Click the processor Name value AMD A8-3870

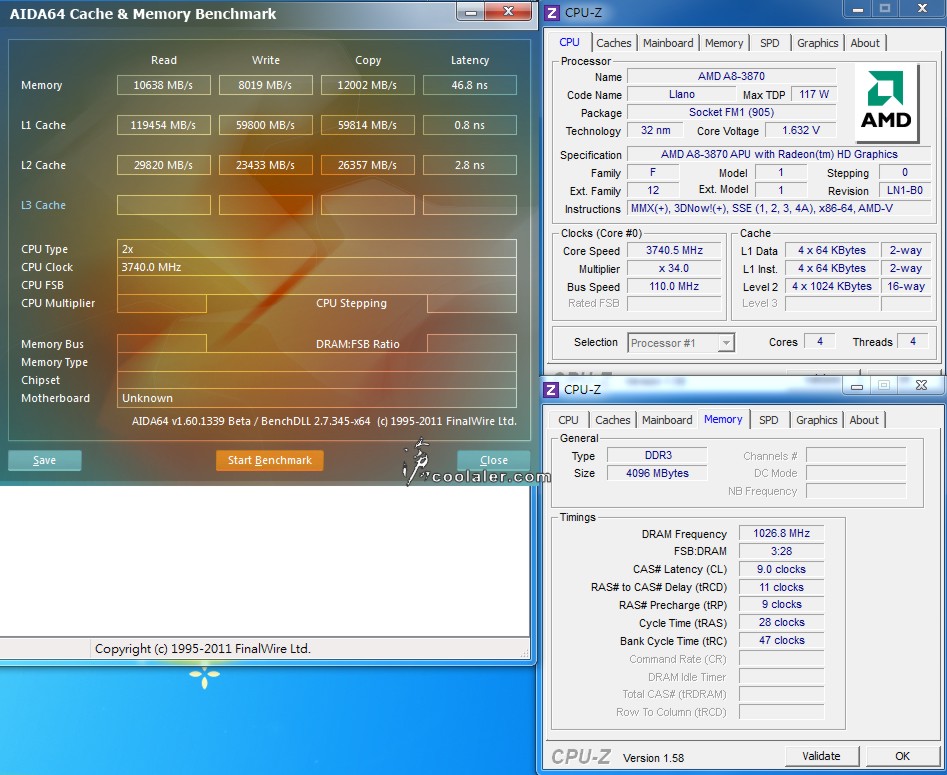[731, 76]
